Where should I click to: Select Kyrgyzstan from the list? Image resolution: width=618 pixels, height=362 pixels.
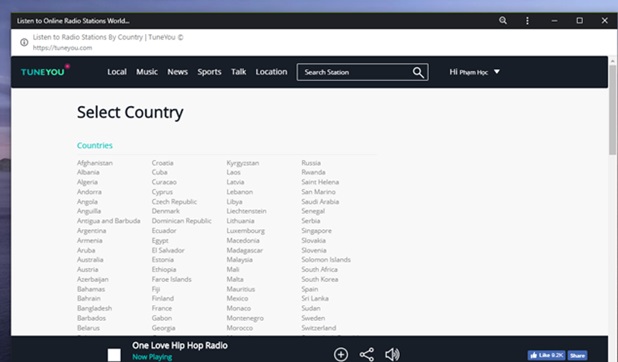[x=243, y=163]
